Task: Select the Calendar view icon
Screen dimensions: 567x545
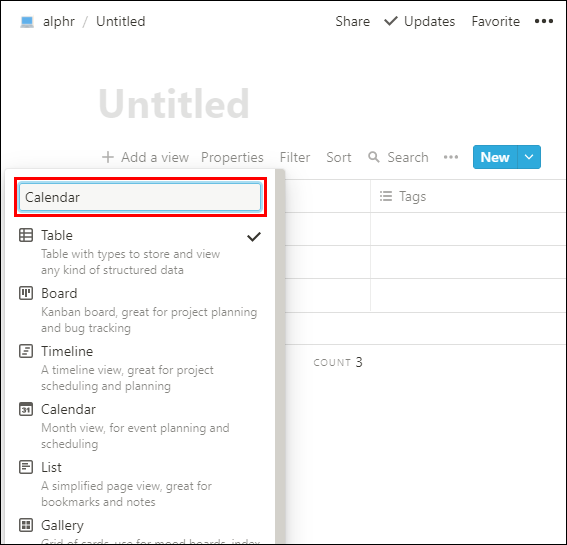Action: tap(26, 409)
